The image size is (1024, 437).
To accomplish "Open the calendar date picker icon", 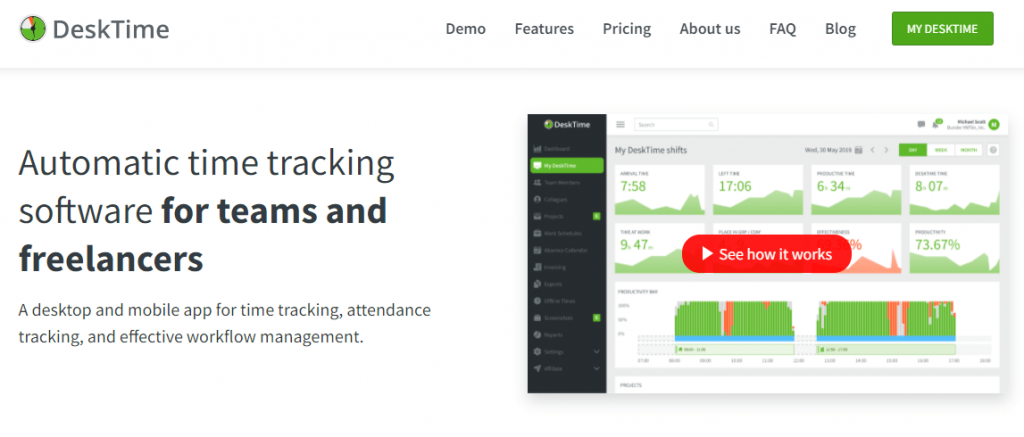I will point(858,150).
